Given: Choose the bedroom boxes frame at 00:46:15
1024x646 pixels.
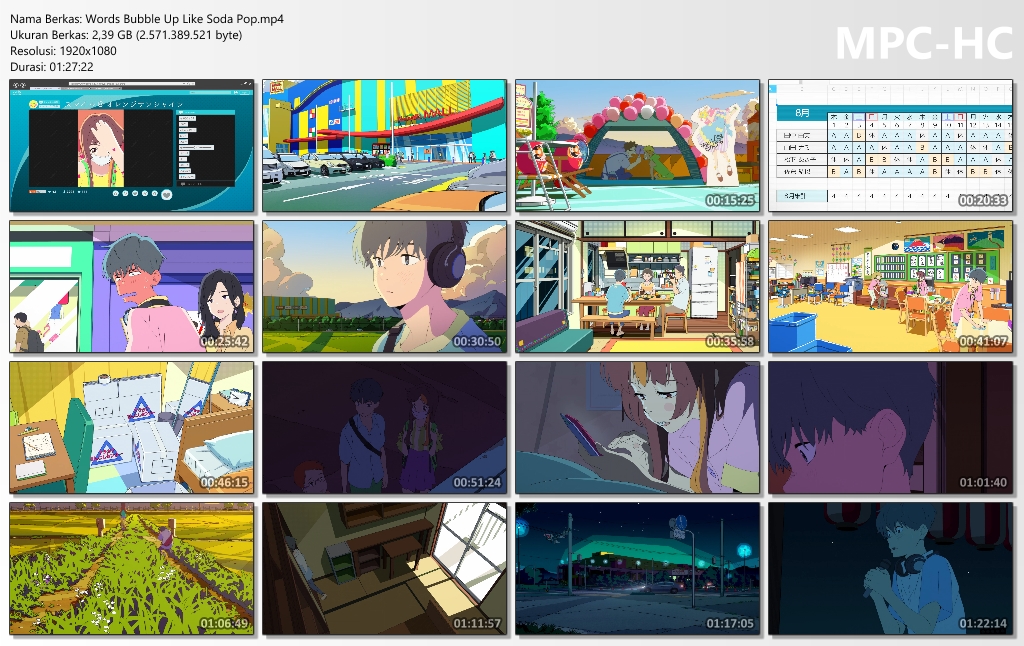Looking at the screenshot, I should tap(131, 428).
